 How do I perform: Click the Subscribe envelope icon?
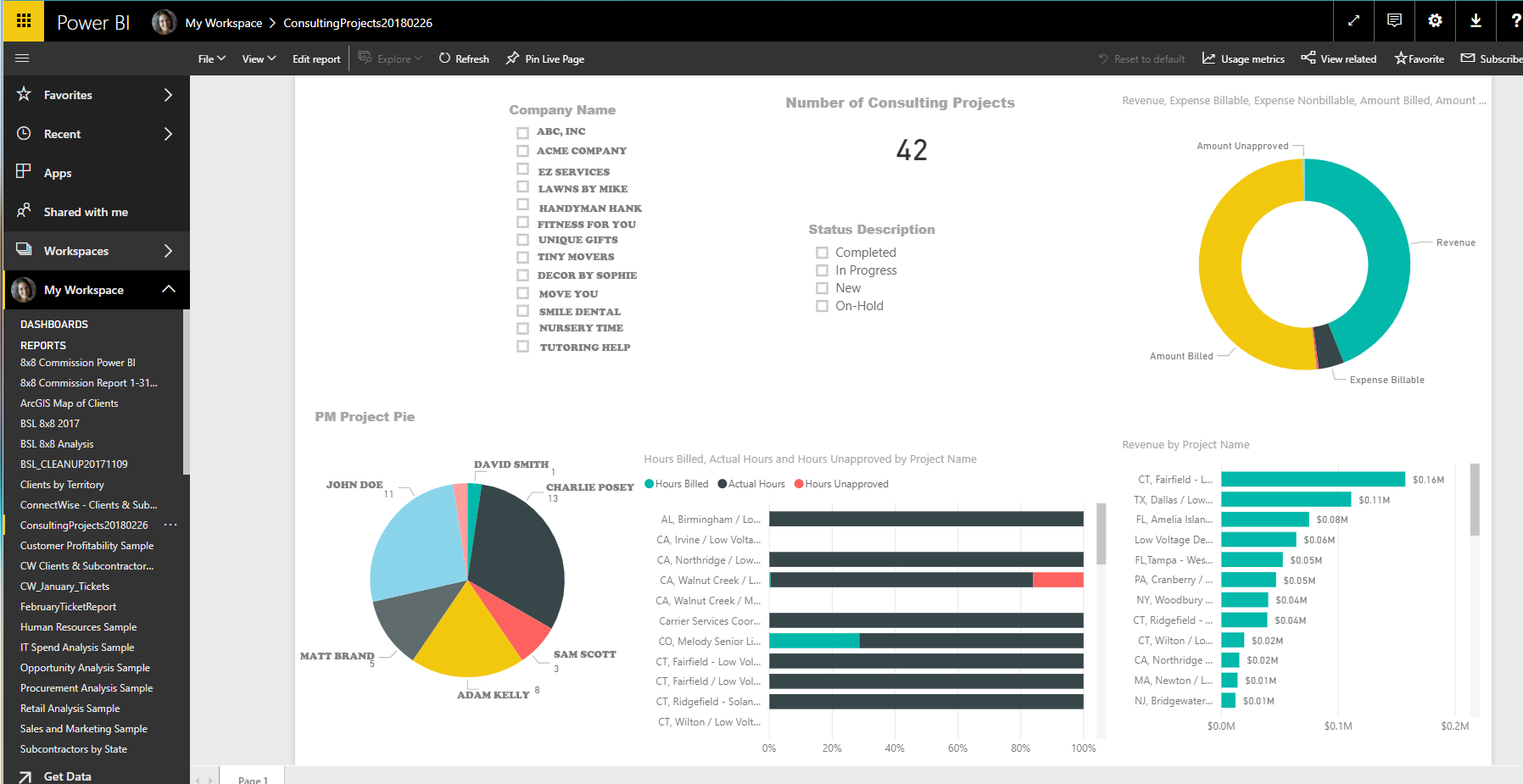click(x=1468, y=58)
